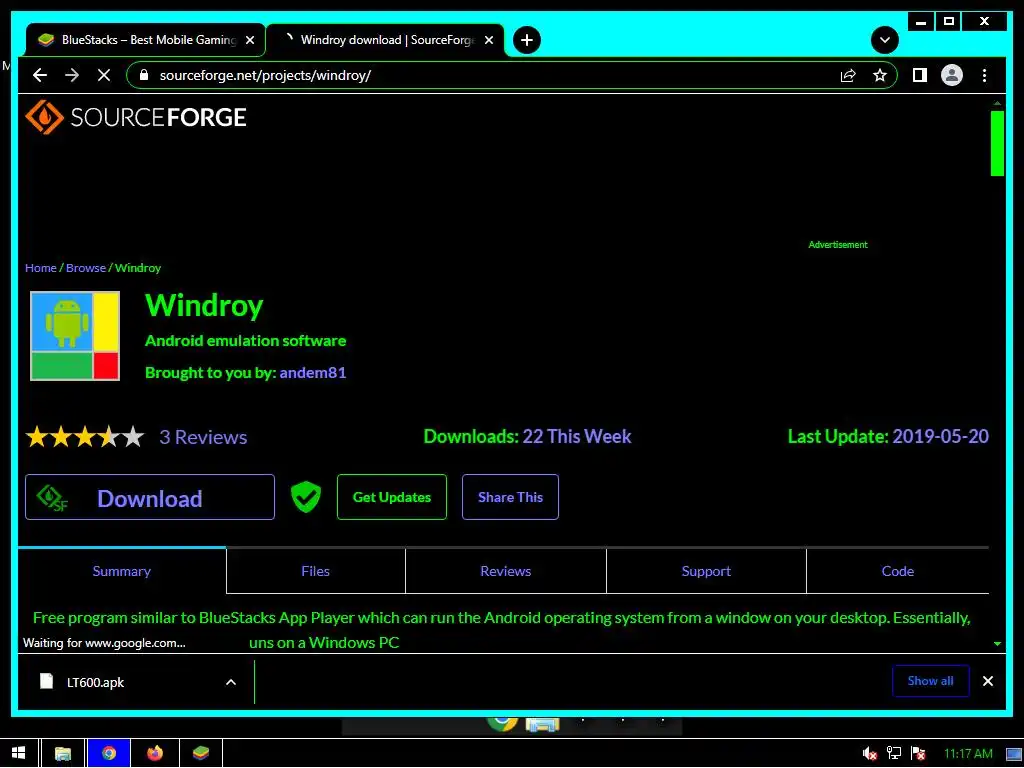Switch to BlueStacks tab
This screenshot has width=1024, height=768.
click(x=145, y=40)
